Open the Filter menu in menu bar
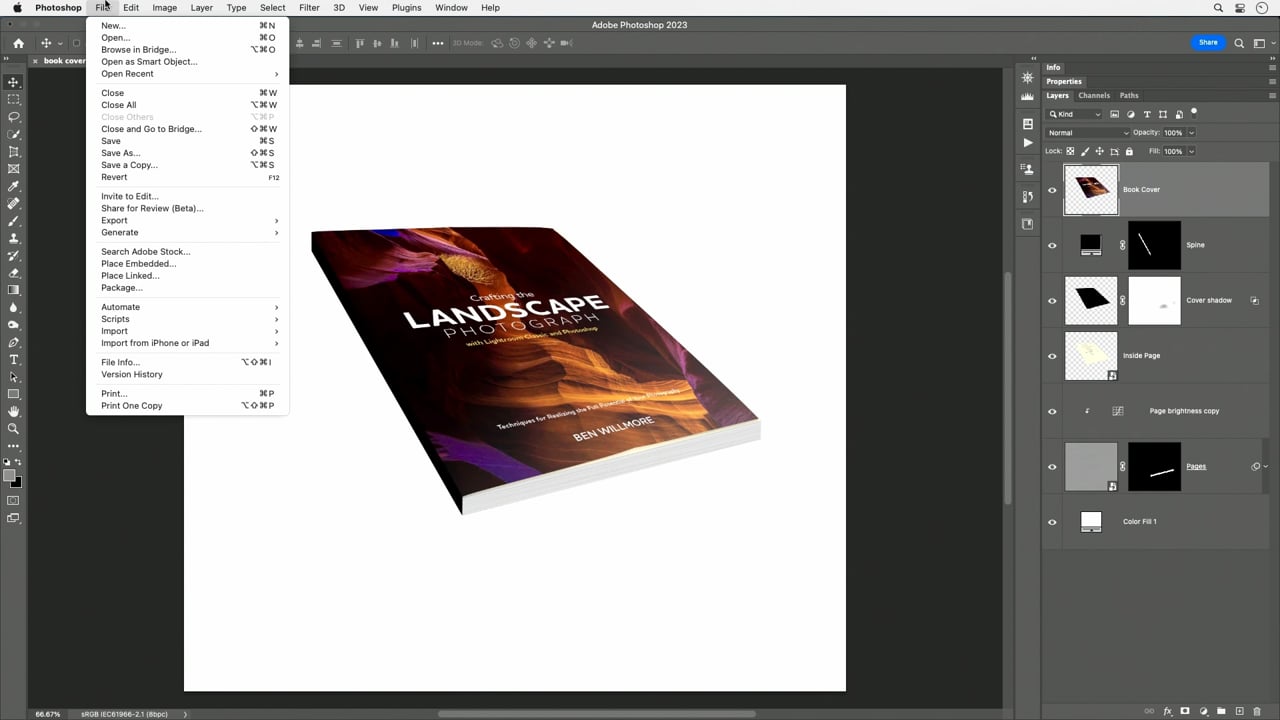1280x720 pixels. coord(310,8)
